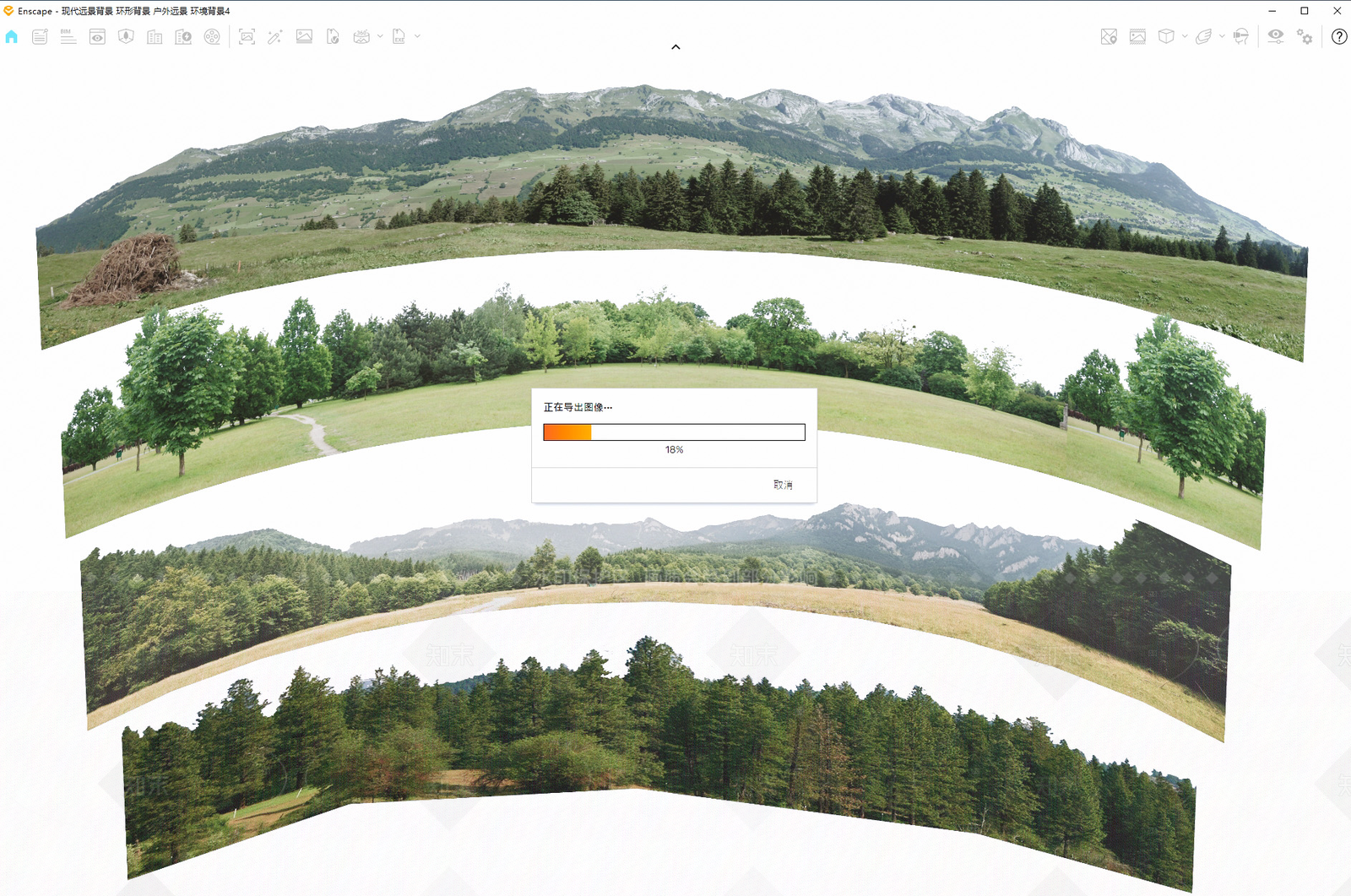Open the site context map icon
Screen dimensions: 1351x896
point(126,37)
